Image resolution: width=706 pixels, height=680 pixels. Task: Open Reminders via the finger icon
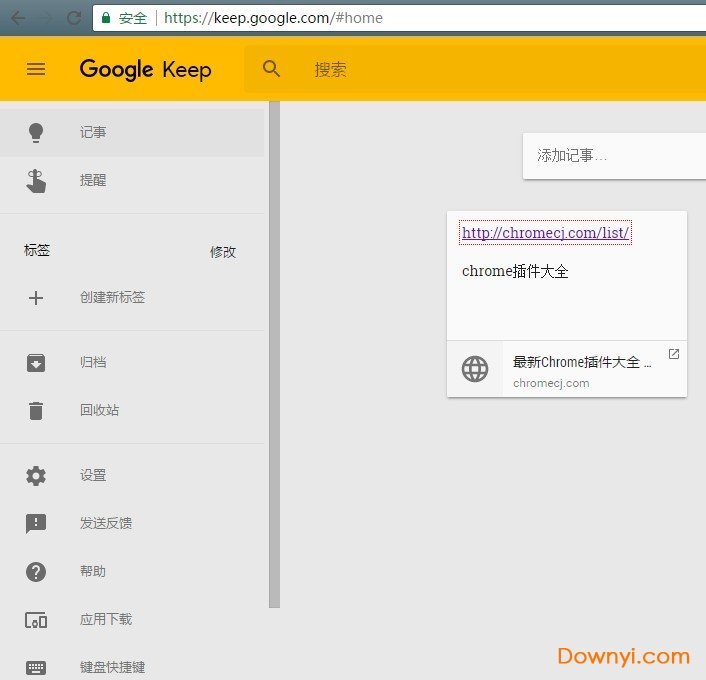click(x=36, y=181)
